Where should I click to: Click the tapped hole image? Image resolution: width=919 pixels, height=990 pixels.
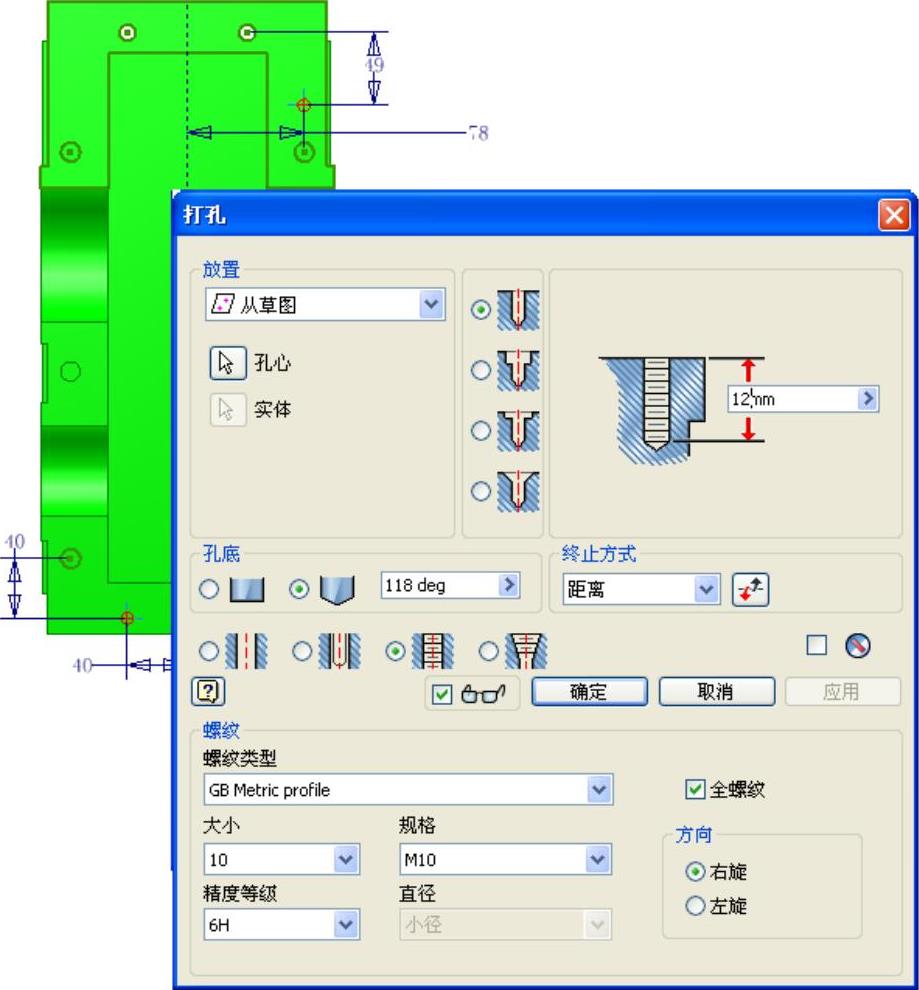coord(432,651)
